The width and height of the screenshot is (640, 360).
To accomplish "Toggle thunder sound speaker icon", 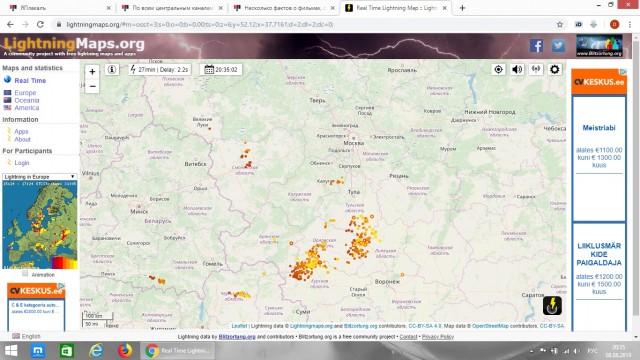I will tap(517, 69).
